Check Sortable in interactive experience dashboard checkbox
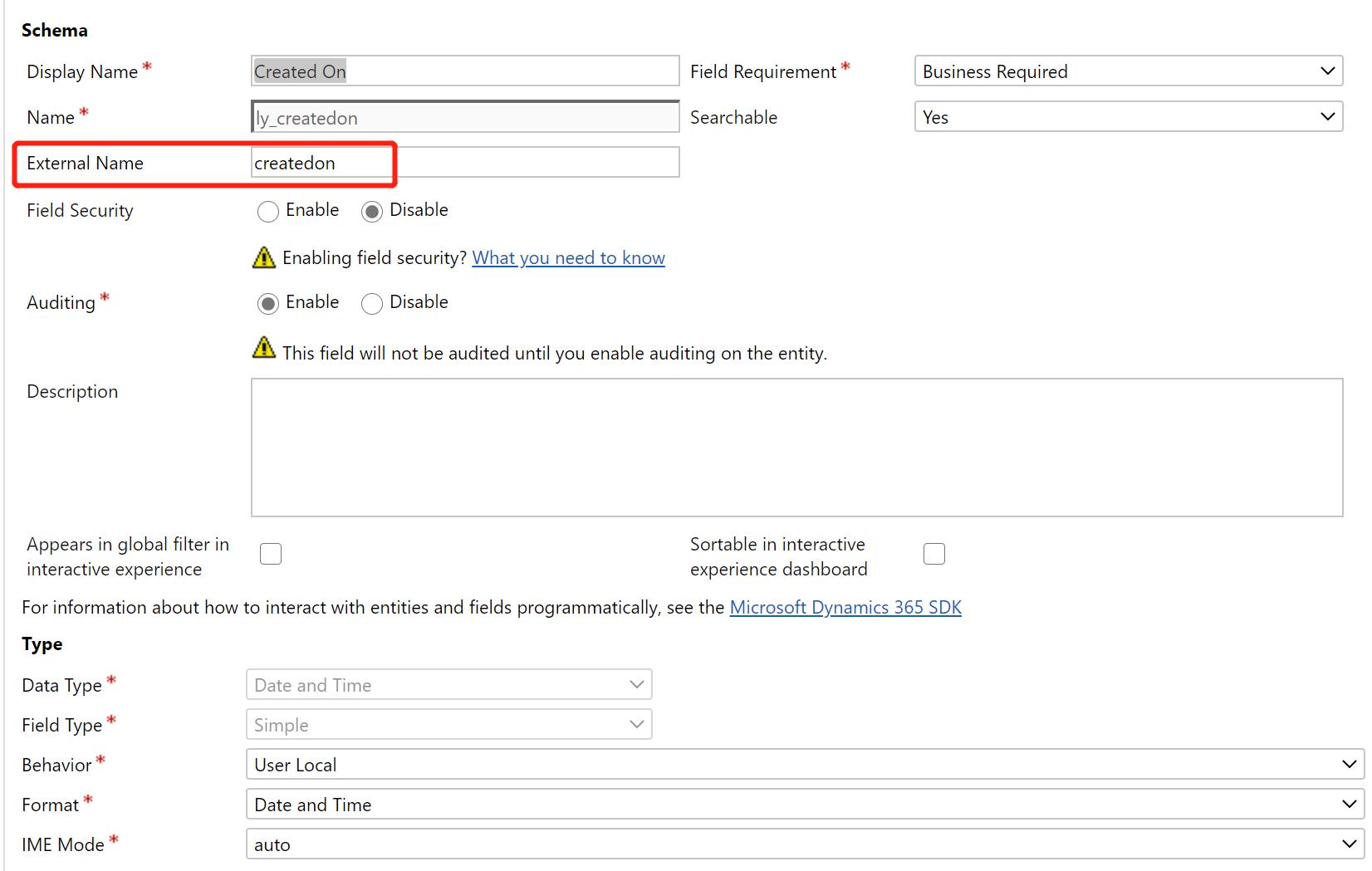Image resolution: width=1372 pixels, height=871 pixels. pos(934,554)
